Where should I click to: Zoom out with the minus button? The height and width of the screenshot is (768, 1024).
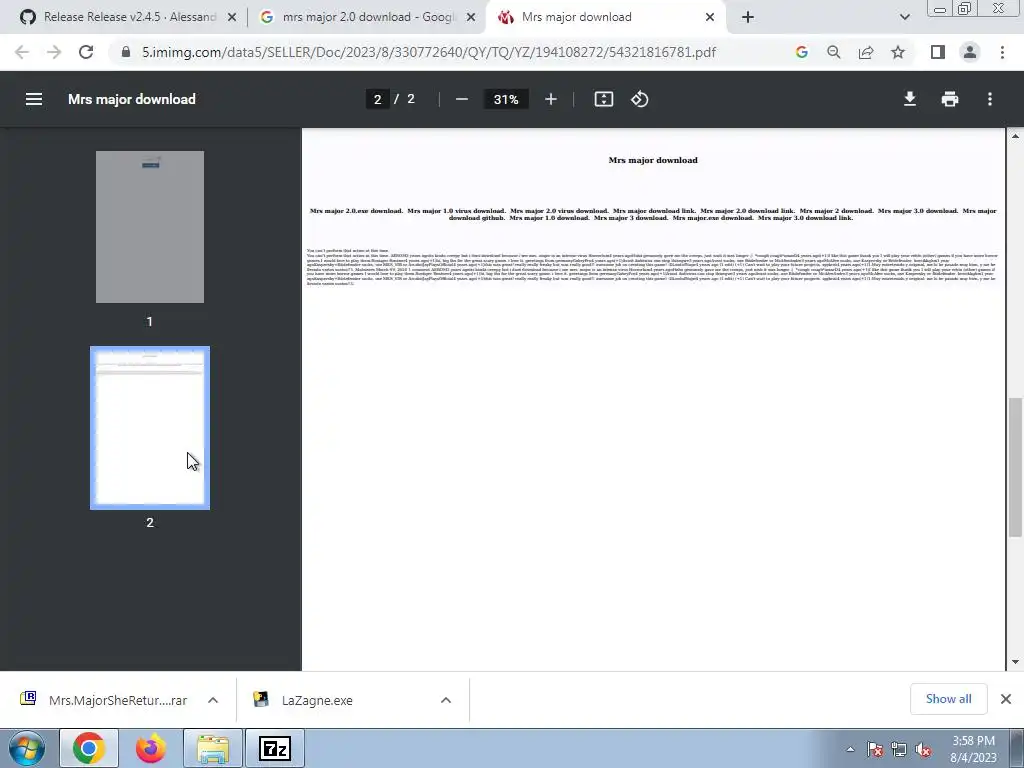[462, 99]
